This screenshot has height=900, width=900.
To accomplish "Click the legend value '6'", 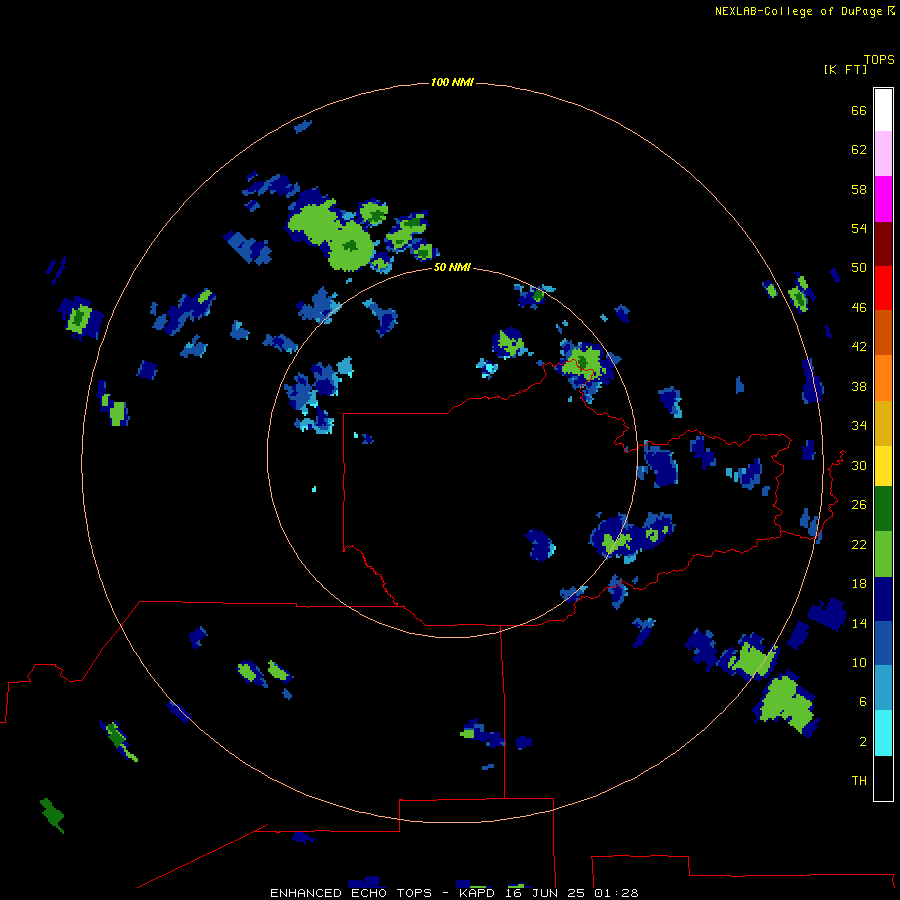I will click(863, 702).
